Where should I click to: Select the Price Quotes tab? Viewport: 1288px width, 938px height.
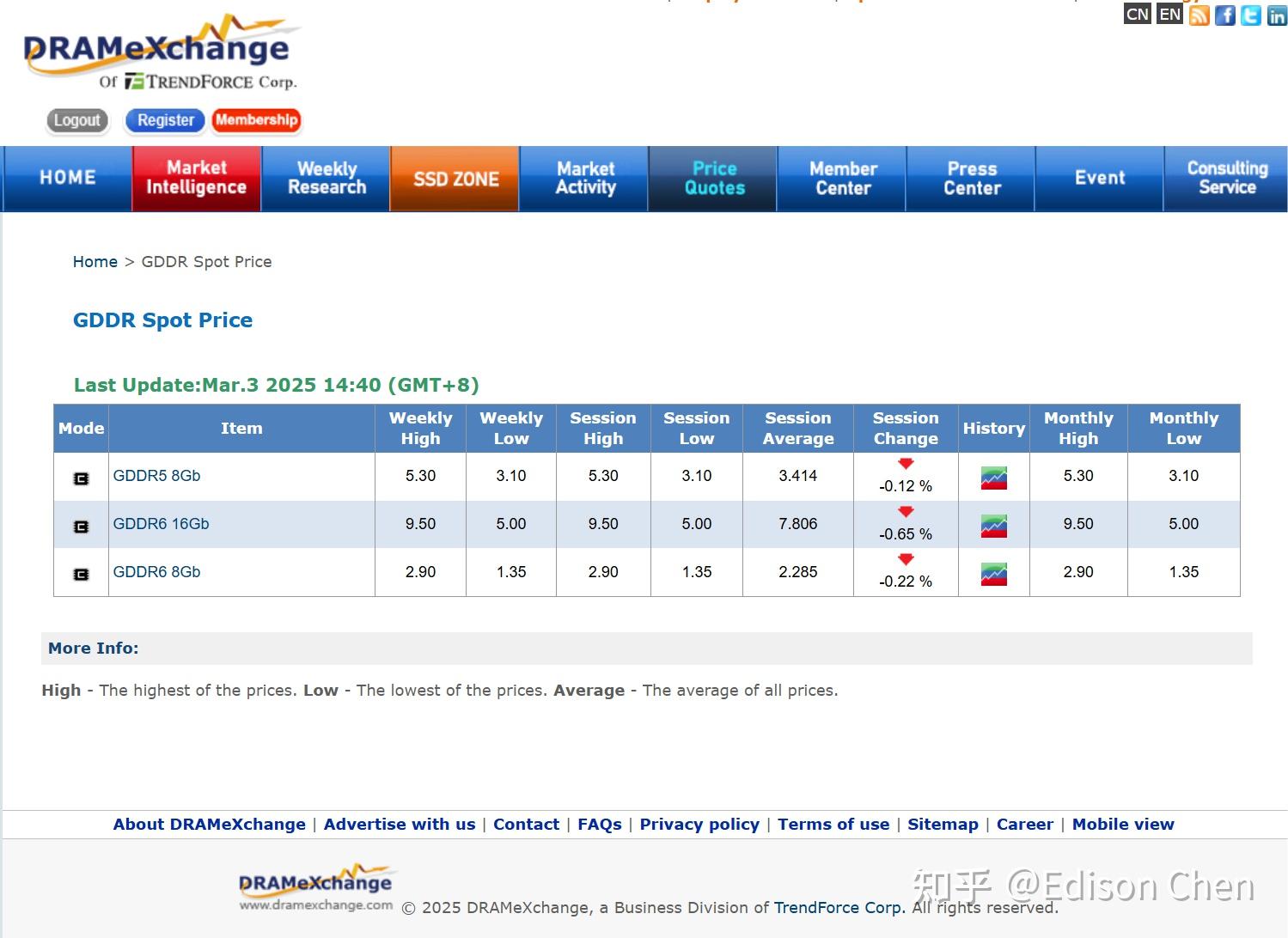714,178
